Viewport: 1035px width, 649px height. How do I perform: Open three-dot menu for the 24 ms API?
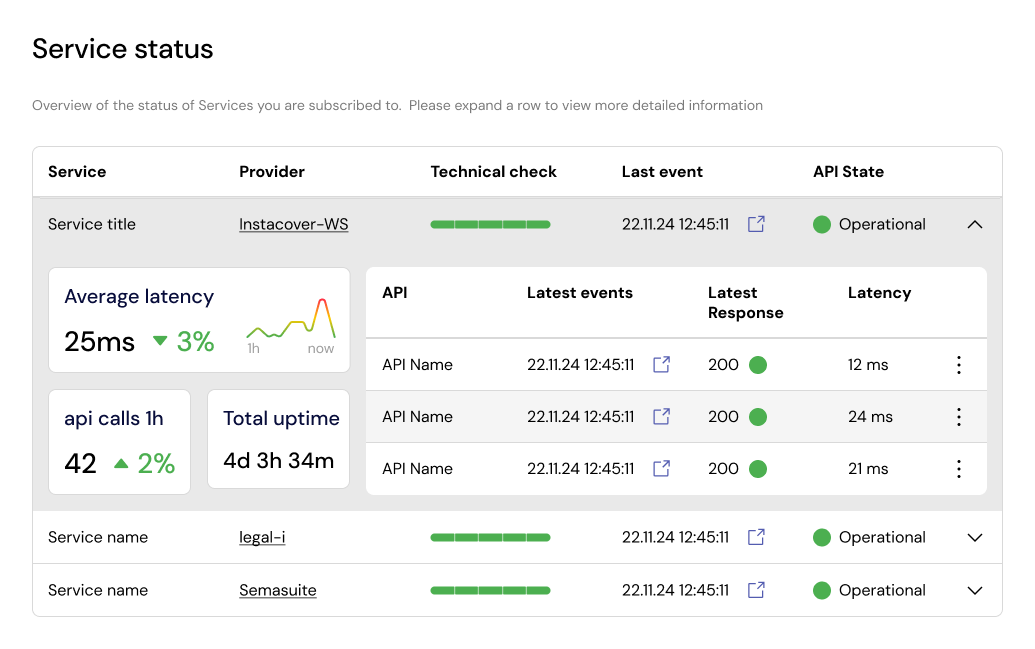tap(958, 417)
